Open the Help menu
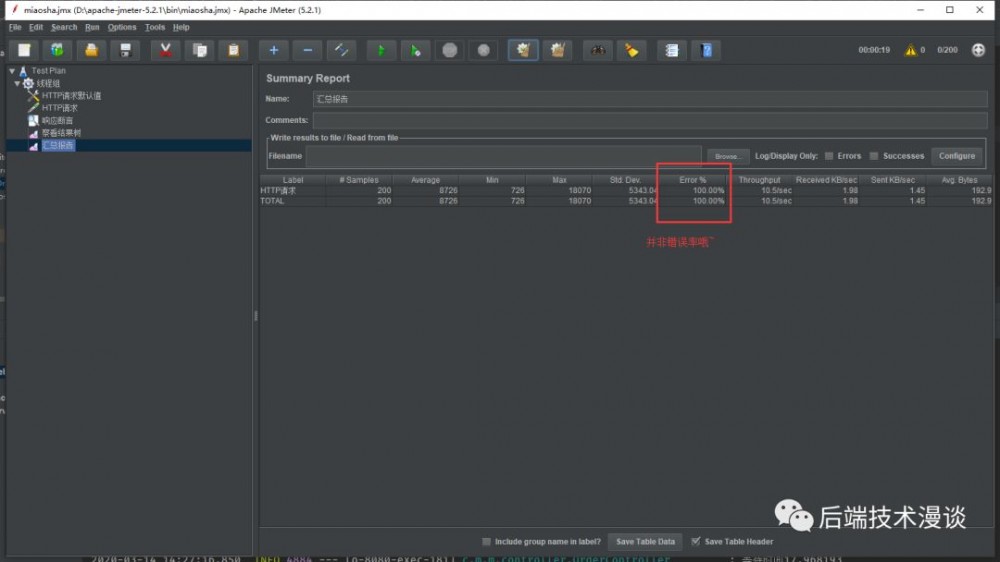Screen dimensions: 1000x562 [x=181, y=27]
